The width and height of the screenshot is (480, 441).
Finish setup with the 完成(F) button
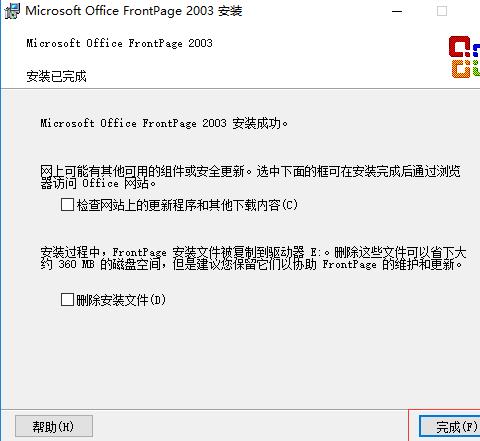pos(450,426)
